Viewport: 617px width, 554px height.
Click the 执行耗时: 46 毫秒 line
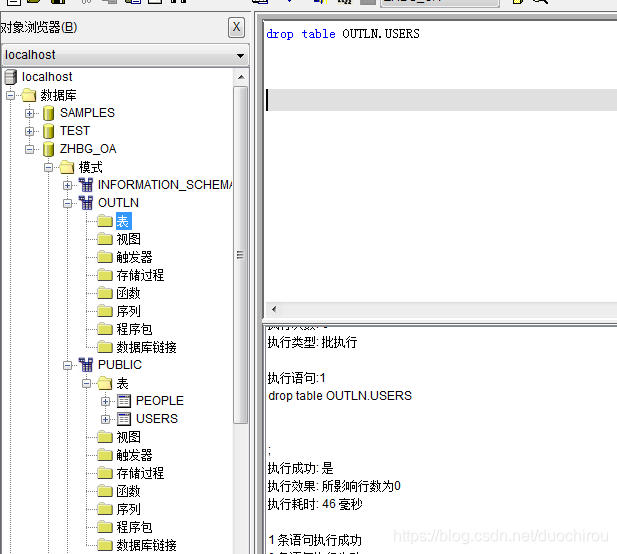315,504
